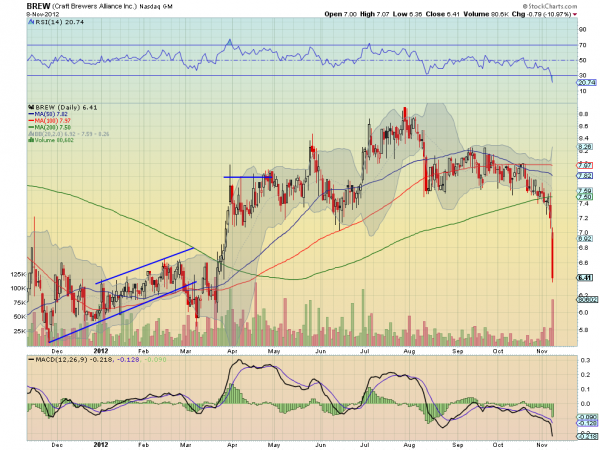Click the Aug label on the price chart date axis

409,351
